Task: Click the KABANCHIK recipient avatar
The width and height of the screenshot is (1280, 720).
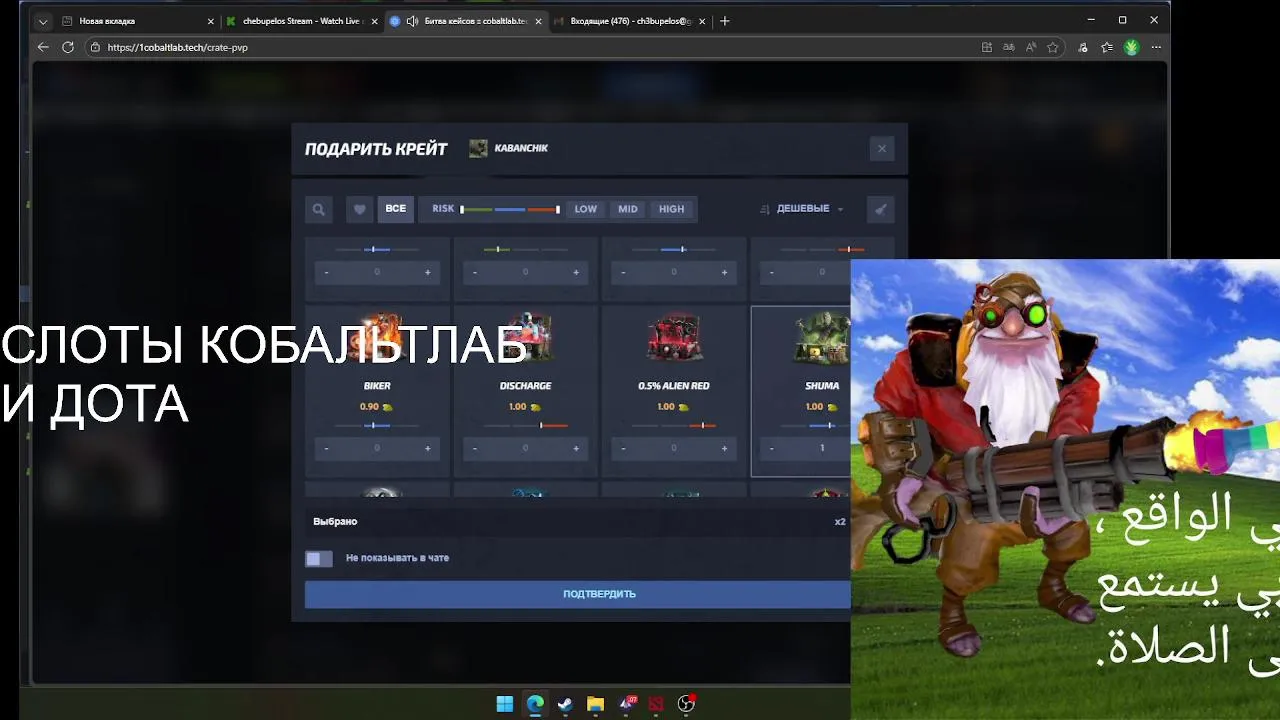Action: click(x=478, y=148)
